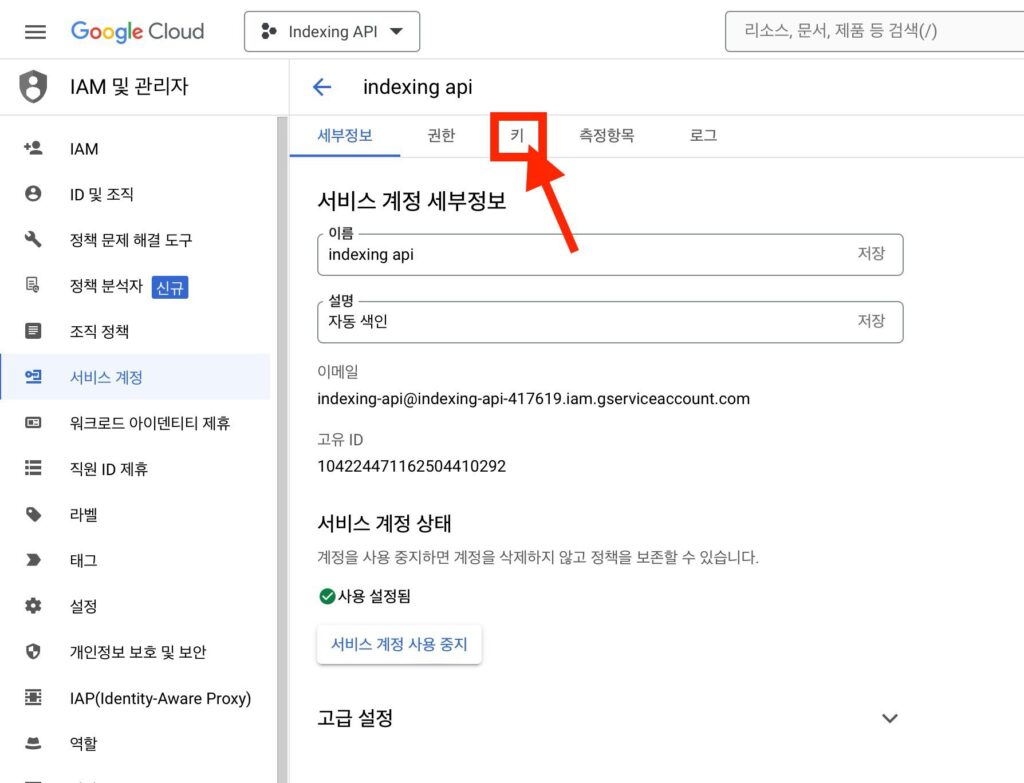1024x783 pixels.
Task: Open the hamburger navigation menu
Action: [x=35, y=31]
